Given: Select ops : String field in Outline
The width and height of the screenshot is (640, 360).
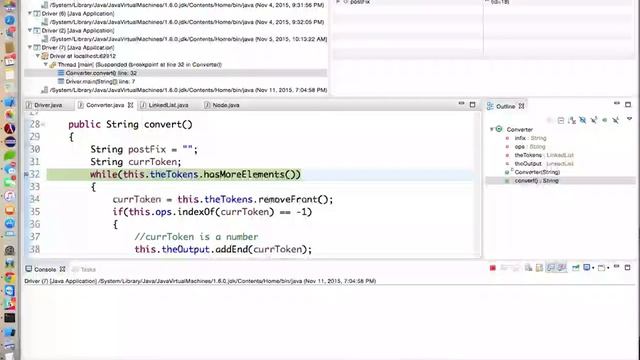Looking at the screenshot, I should pos(529,147).
